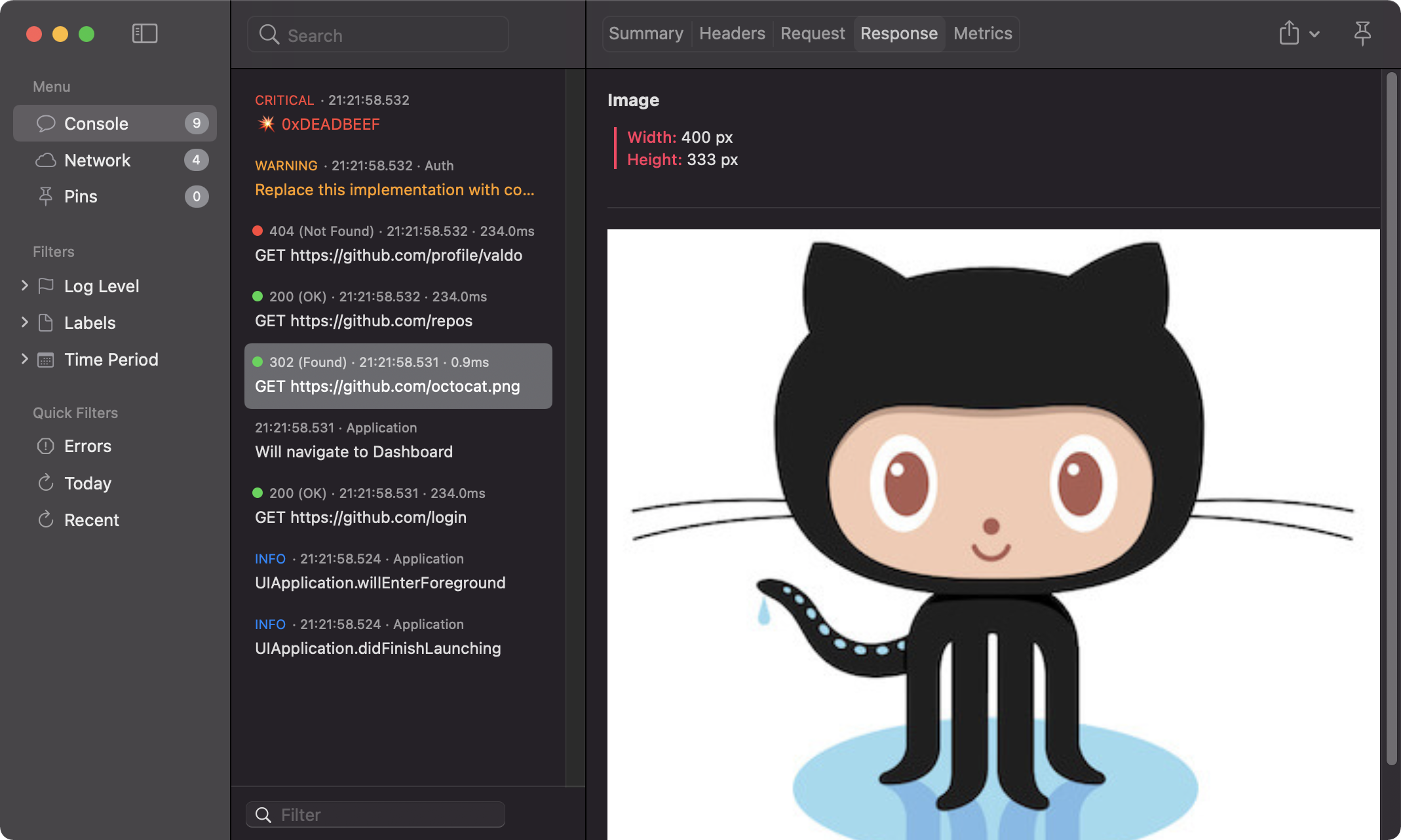The width and height of the screenshot is (1401, 840).
Task: Pin this request with the pin icon
Action: pos(1362,33)
